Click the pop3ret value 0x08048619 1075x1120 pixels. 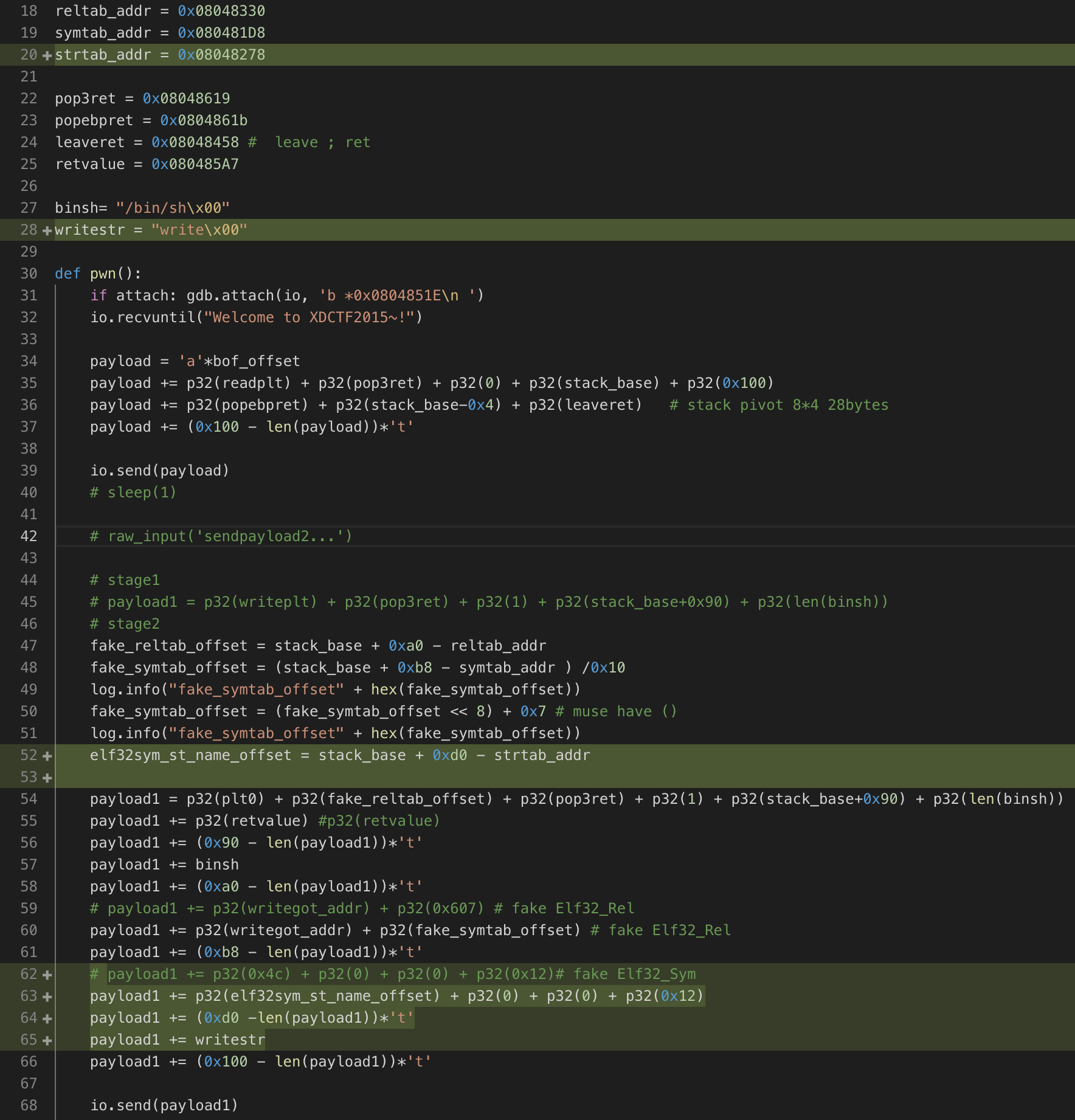[x=186, y=99]
